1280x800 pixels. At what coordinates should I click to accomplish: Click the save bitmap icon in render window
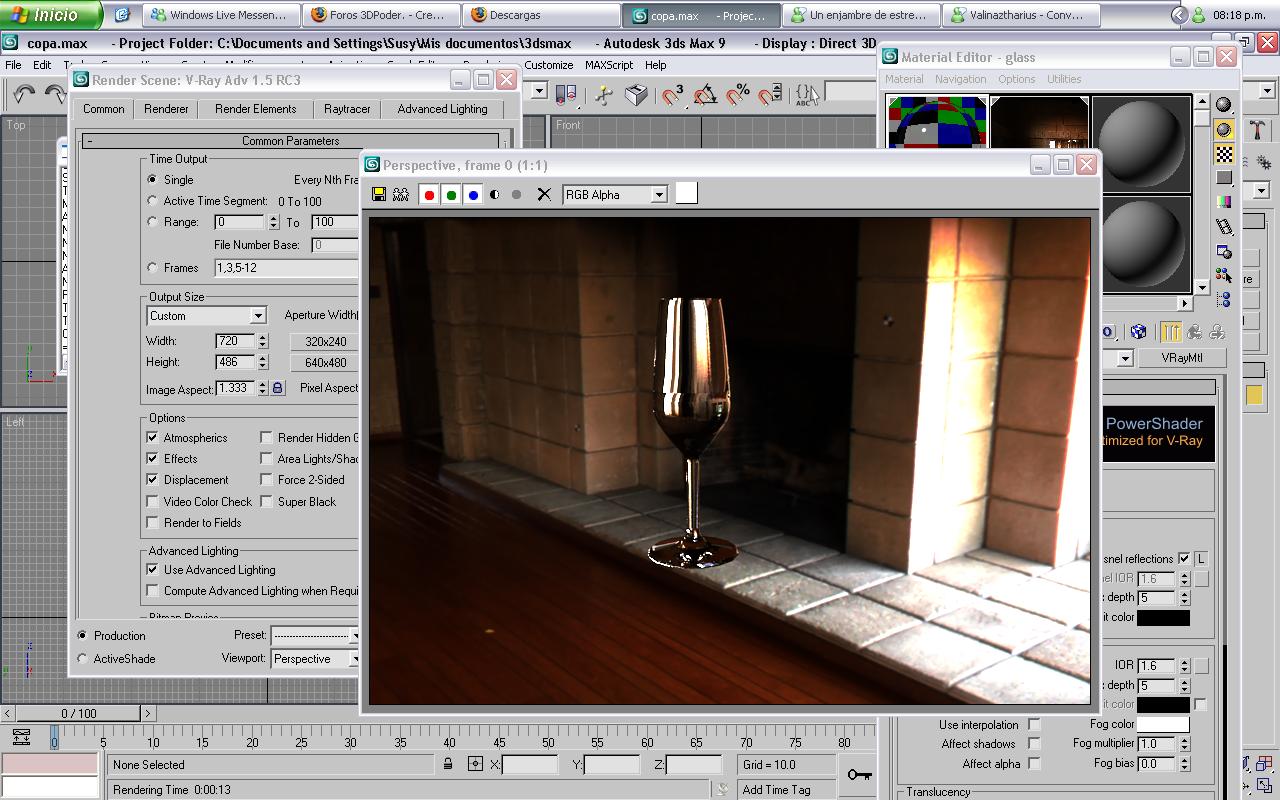point(379,195)
